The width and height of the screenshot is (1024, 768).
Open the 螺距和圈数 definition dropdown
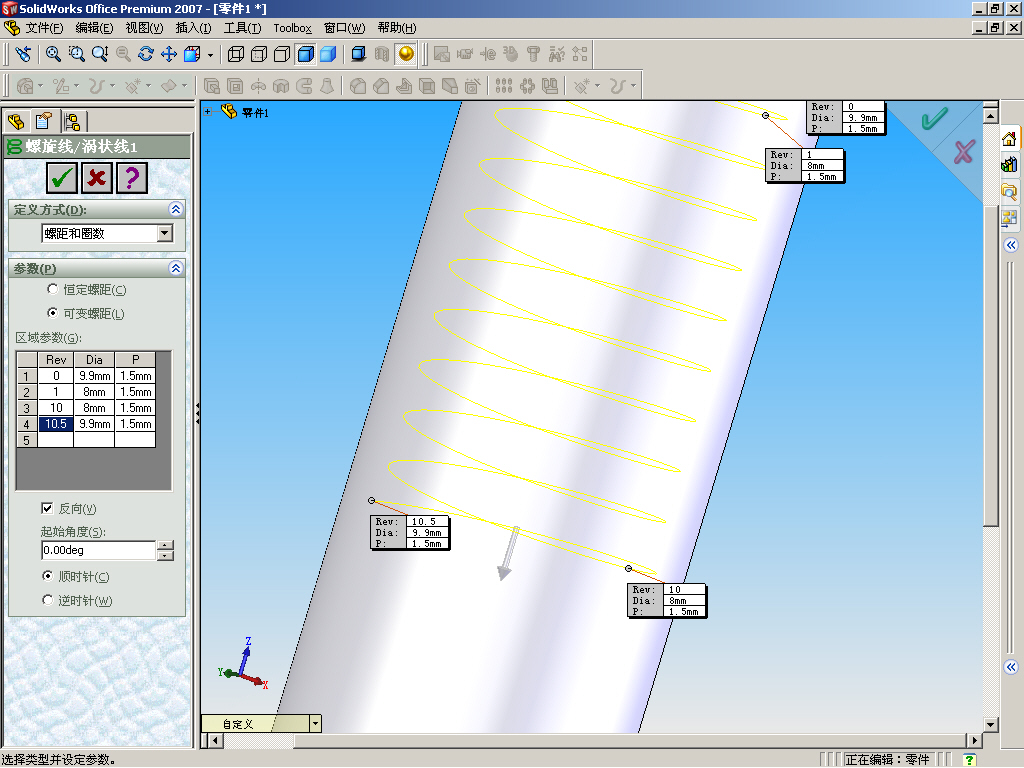[165, 233]
